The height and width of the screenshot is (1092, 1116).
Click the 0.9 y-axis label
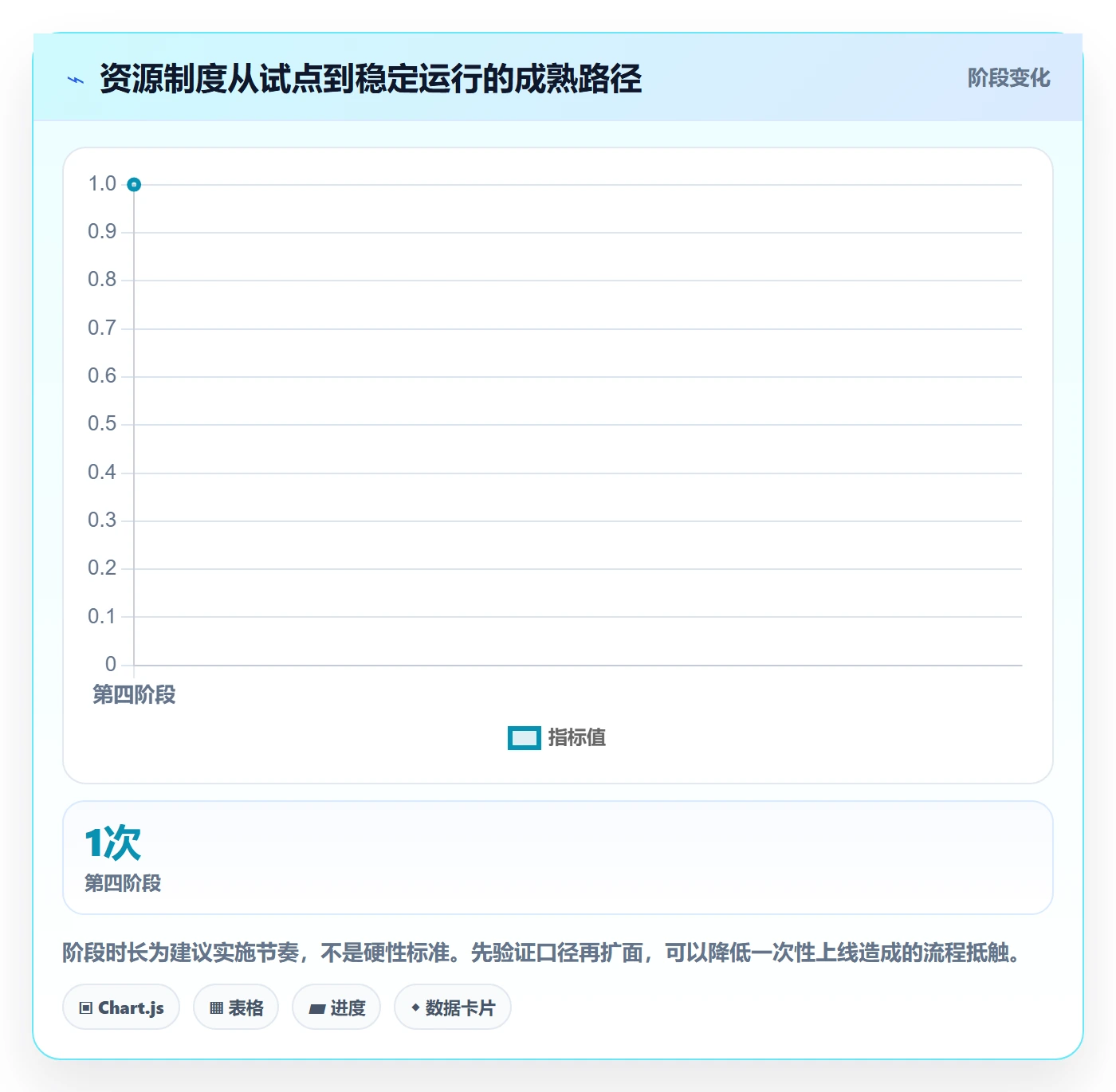click(102, 232)
